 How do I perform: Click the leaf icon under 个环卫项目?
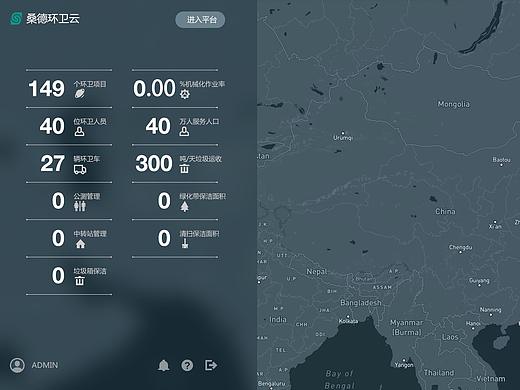pos(79,94)
